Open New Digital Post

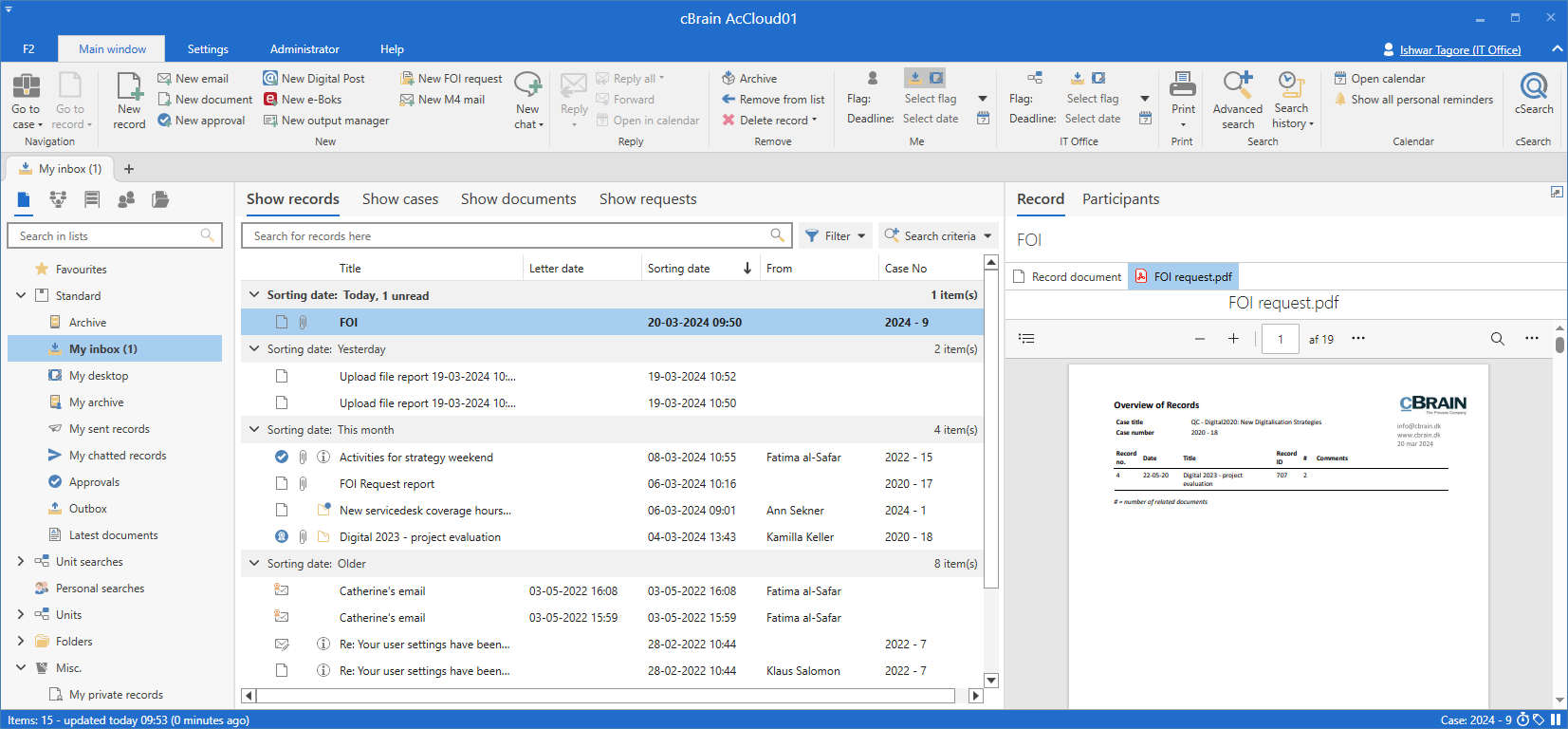tap(314, 79)
